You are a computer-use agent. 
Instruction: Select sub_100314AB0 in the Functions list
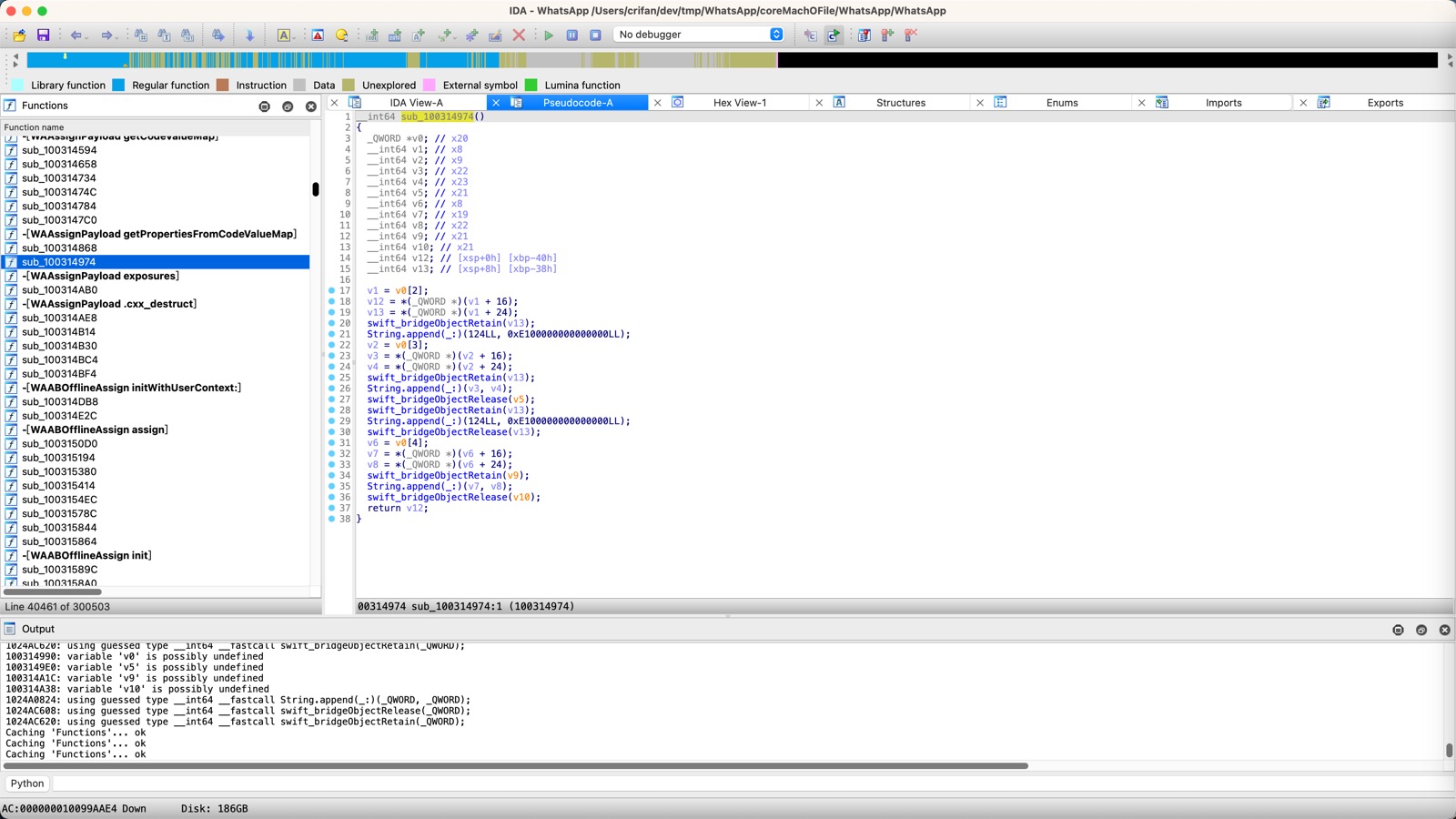tap(155, 290)
